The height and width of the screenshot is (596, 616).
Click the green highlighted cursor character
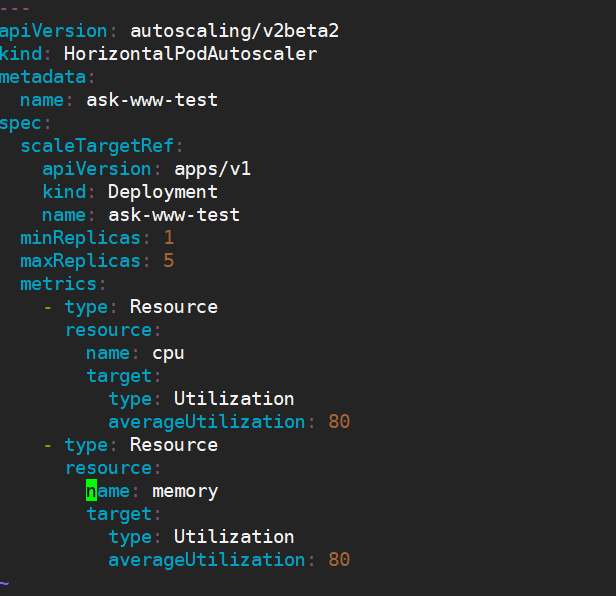tap(91, 491)
